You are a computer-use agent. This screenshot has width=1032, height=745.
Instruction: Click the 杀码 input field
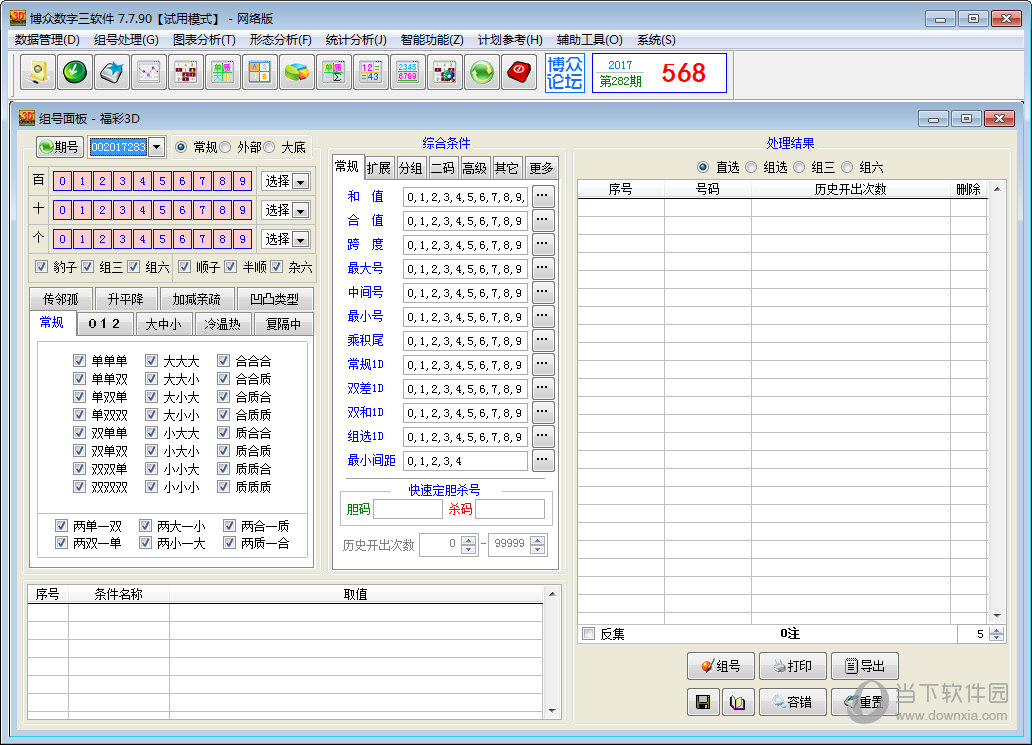[x=510, y=509]
